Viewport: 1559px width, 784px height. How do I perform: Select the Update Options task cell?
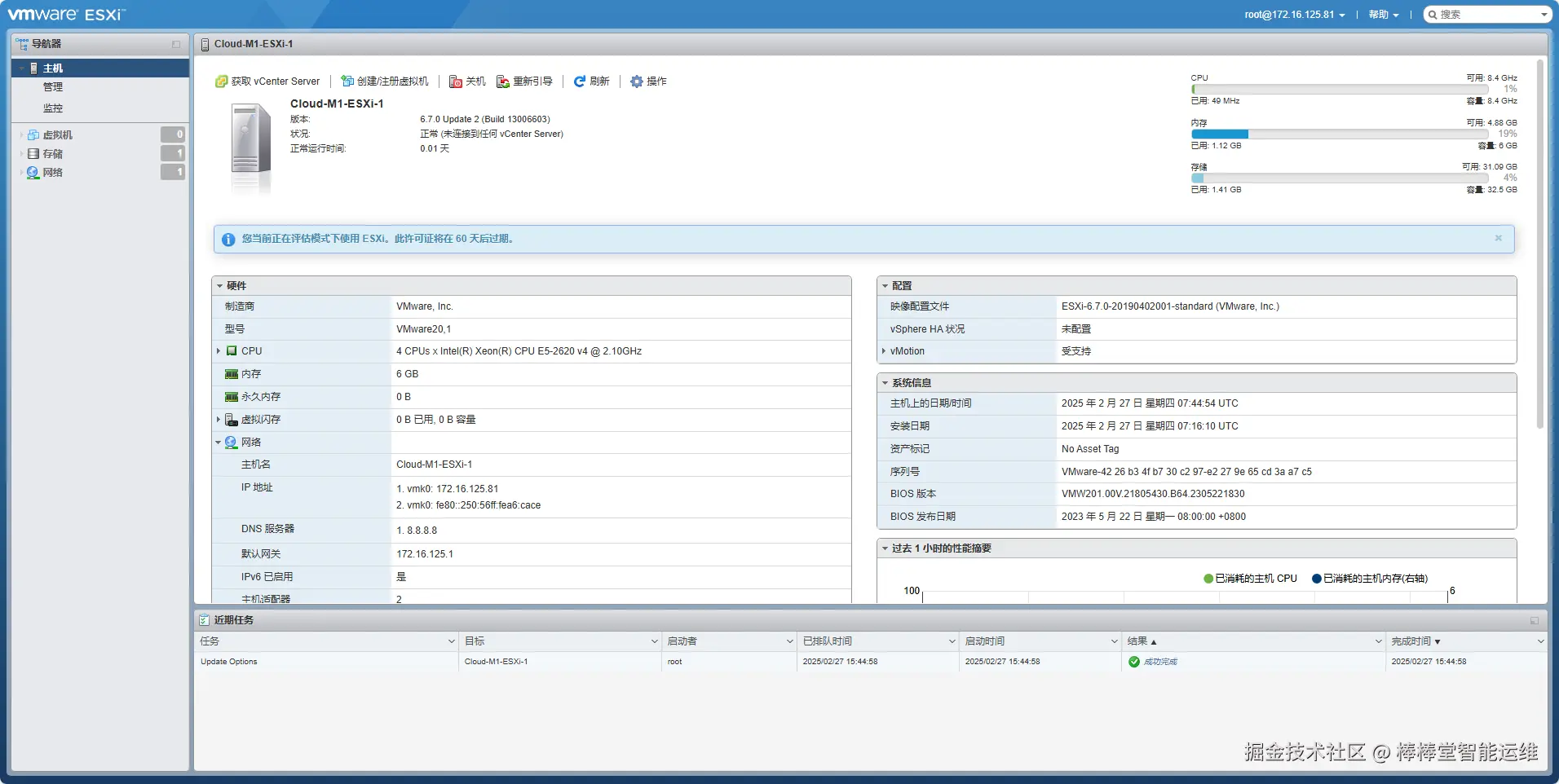(326, 662)
